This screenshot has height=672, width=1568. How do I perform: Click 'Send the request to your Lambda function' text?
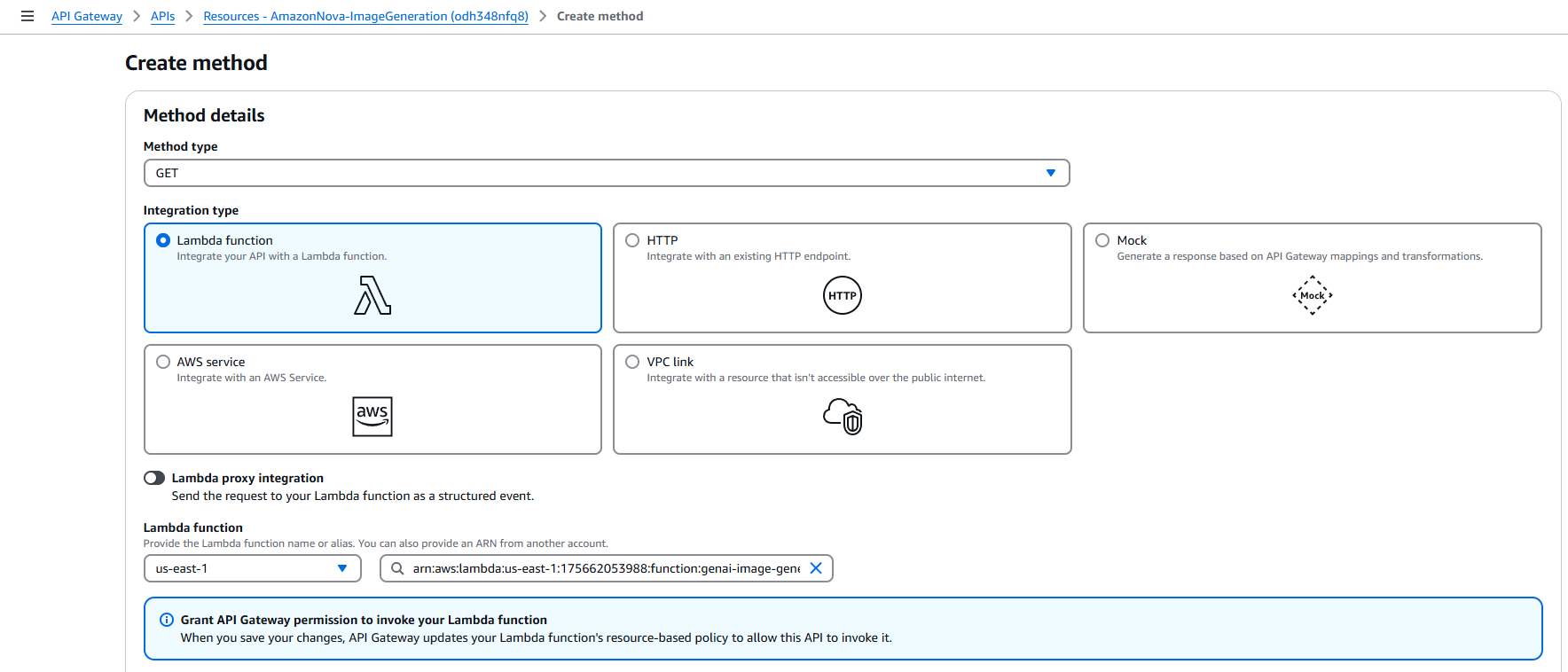(353, 496)
